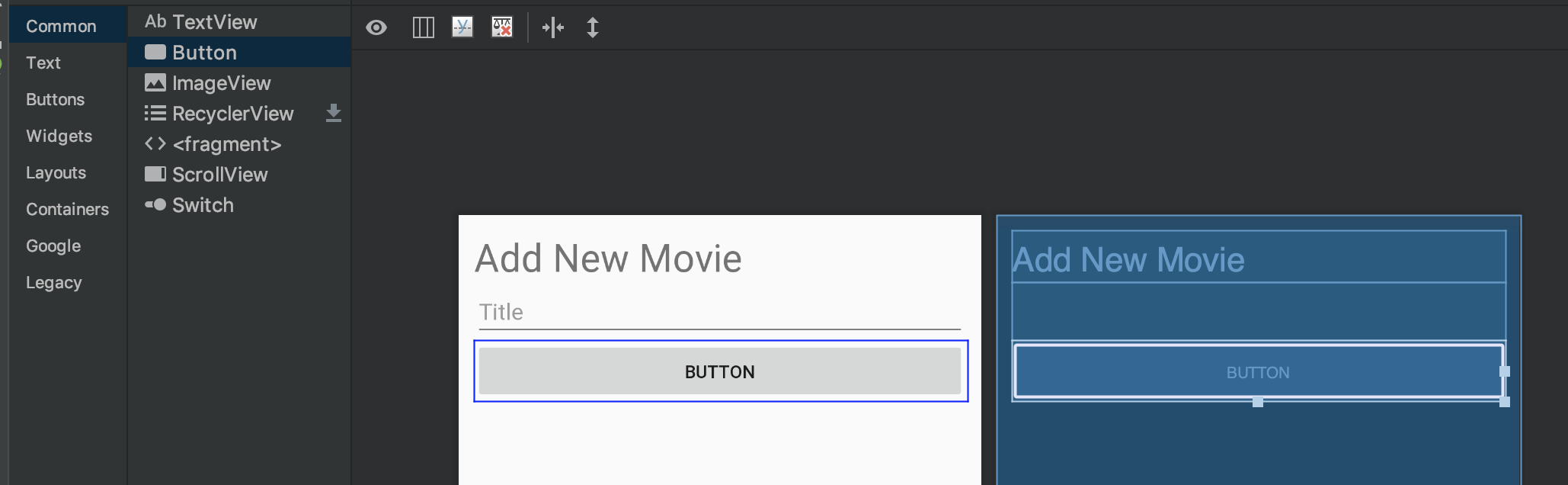Click the convert orientation columns icon

(x=423, y=28)
